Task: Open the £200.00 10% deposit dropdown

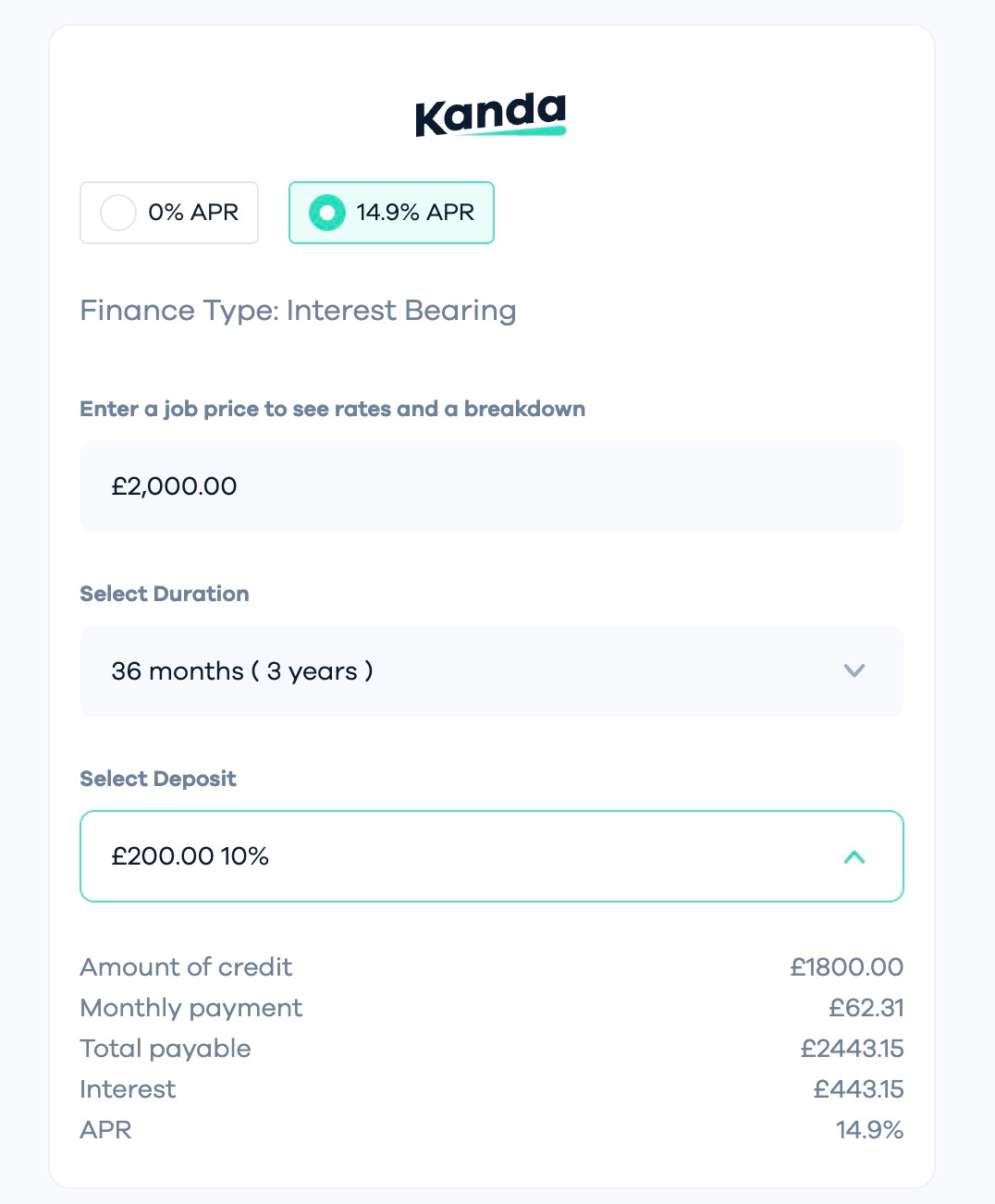Action: pos(462,856)
